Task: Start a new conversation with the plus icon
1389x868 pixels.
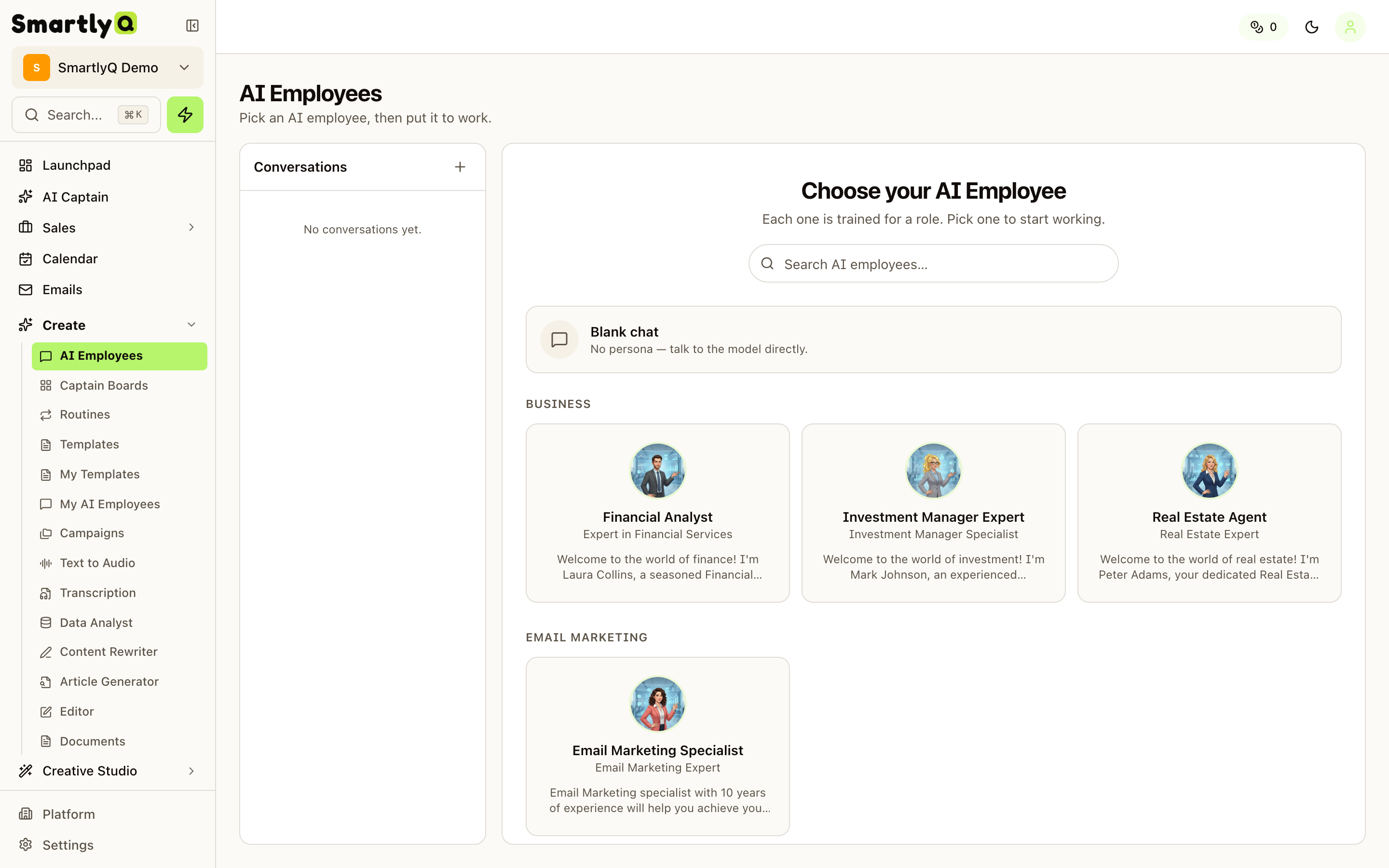Action: [x=460, y=167]
